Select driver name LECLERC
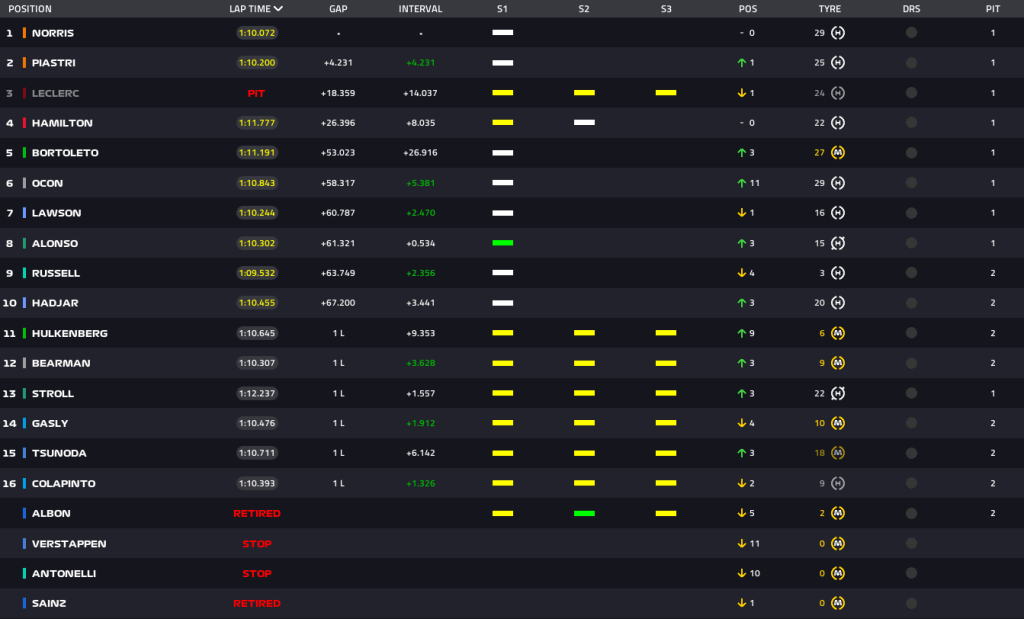The image size is (1024, 619). coord(56,93)
